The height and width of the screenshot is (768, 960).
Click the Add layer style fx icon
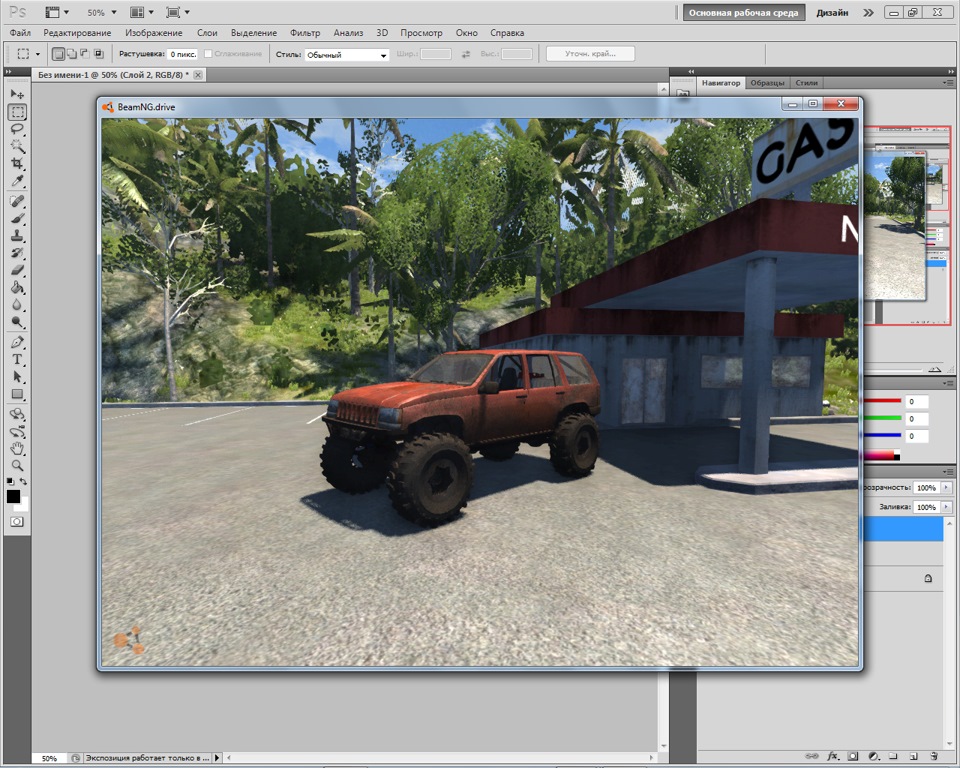point(833,756)
